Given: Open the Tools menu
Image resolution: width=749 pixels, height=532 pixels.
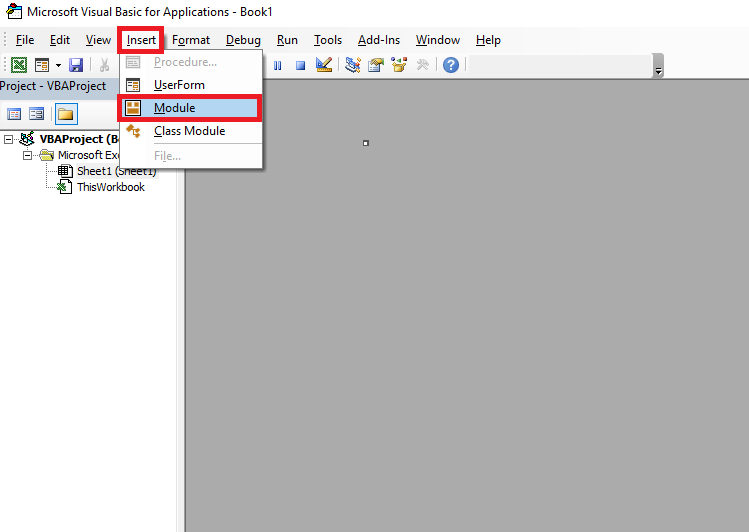Looking at the screenshot, I should click(x=328, y=40).
